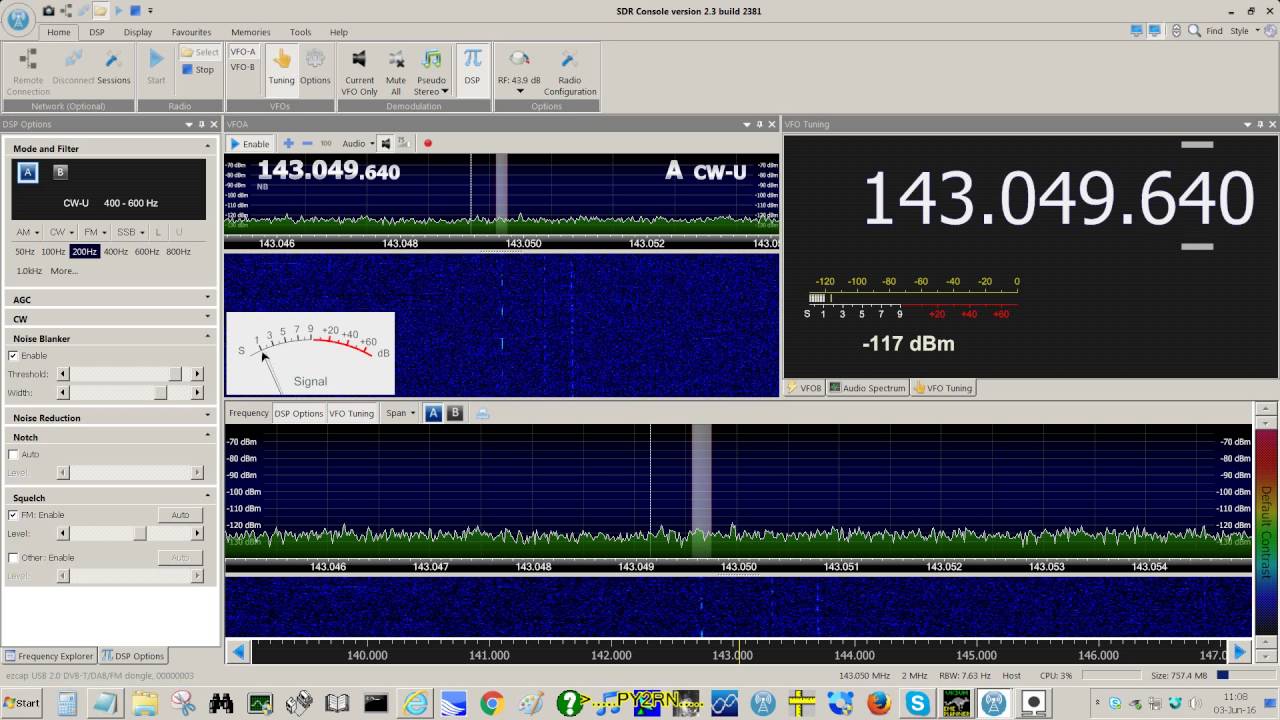1280x720 pixels.
Task: Click the minus zoom icon in VFOA
Action: pos(307,143)
